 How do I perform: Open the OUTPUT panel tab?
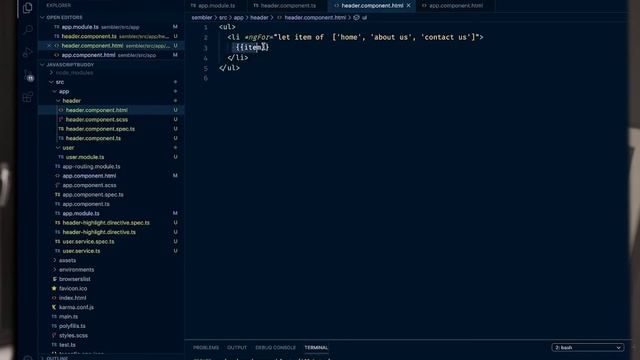coord(237,348)
